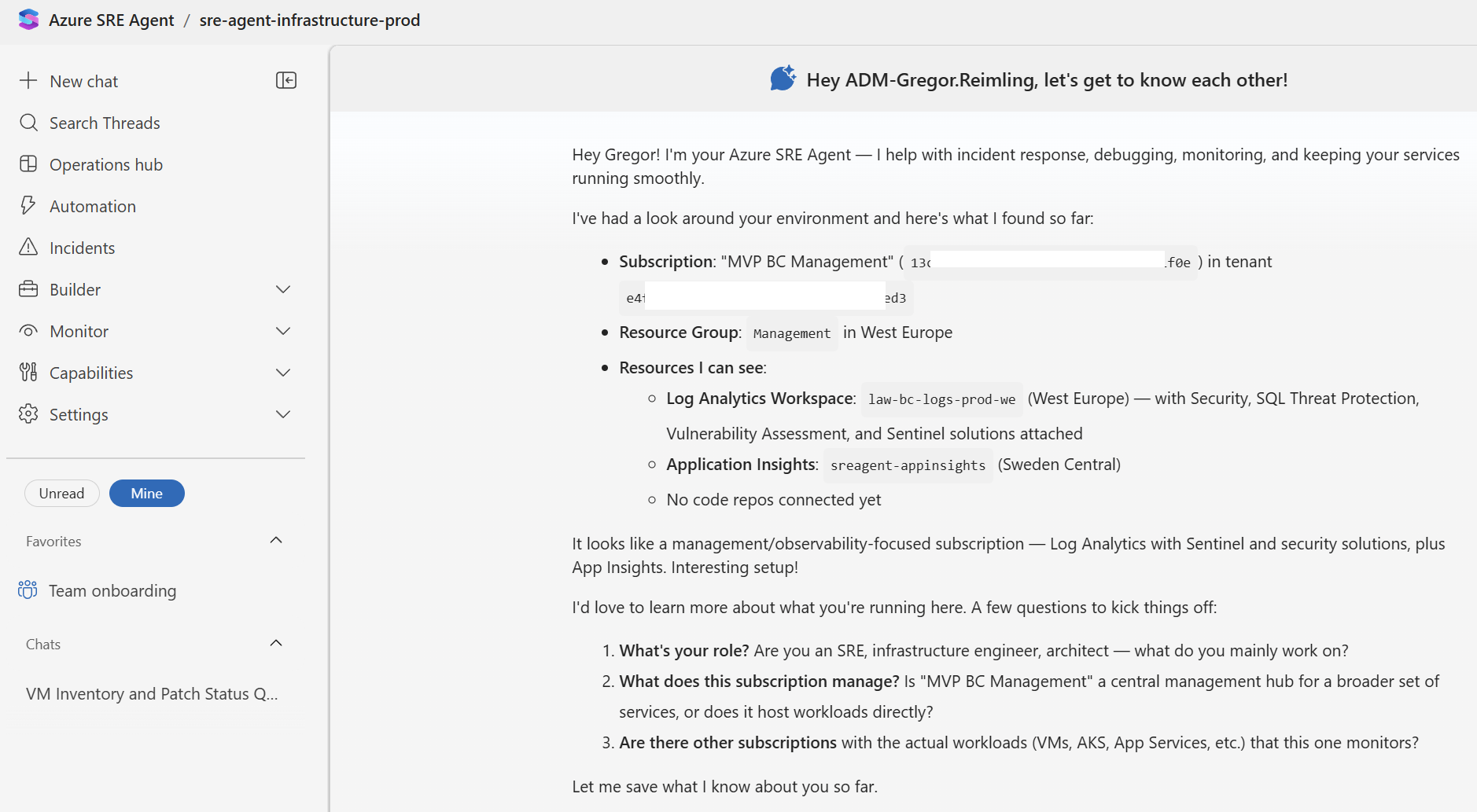Image resolution: width=1477 pixels, height=812 pixels.
Task: Click the Team onboarding people icon
Action: coord(28,590)
